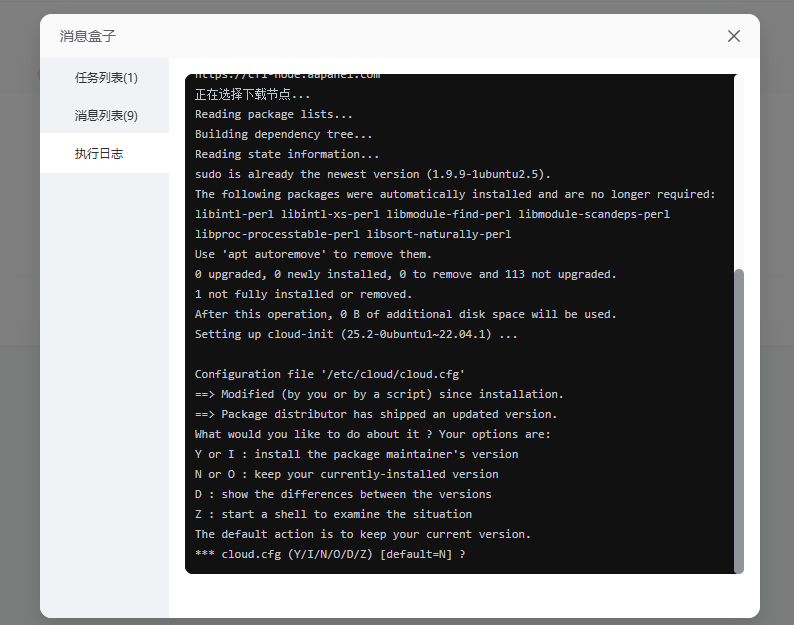
Task: Click the 'Z : start a shell' line
Action: pyautogui.click(x=333, y=514)
